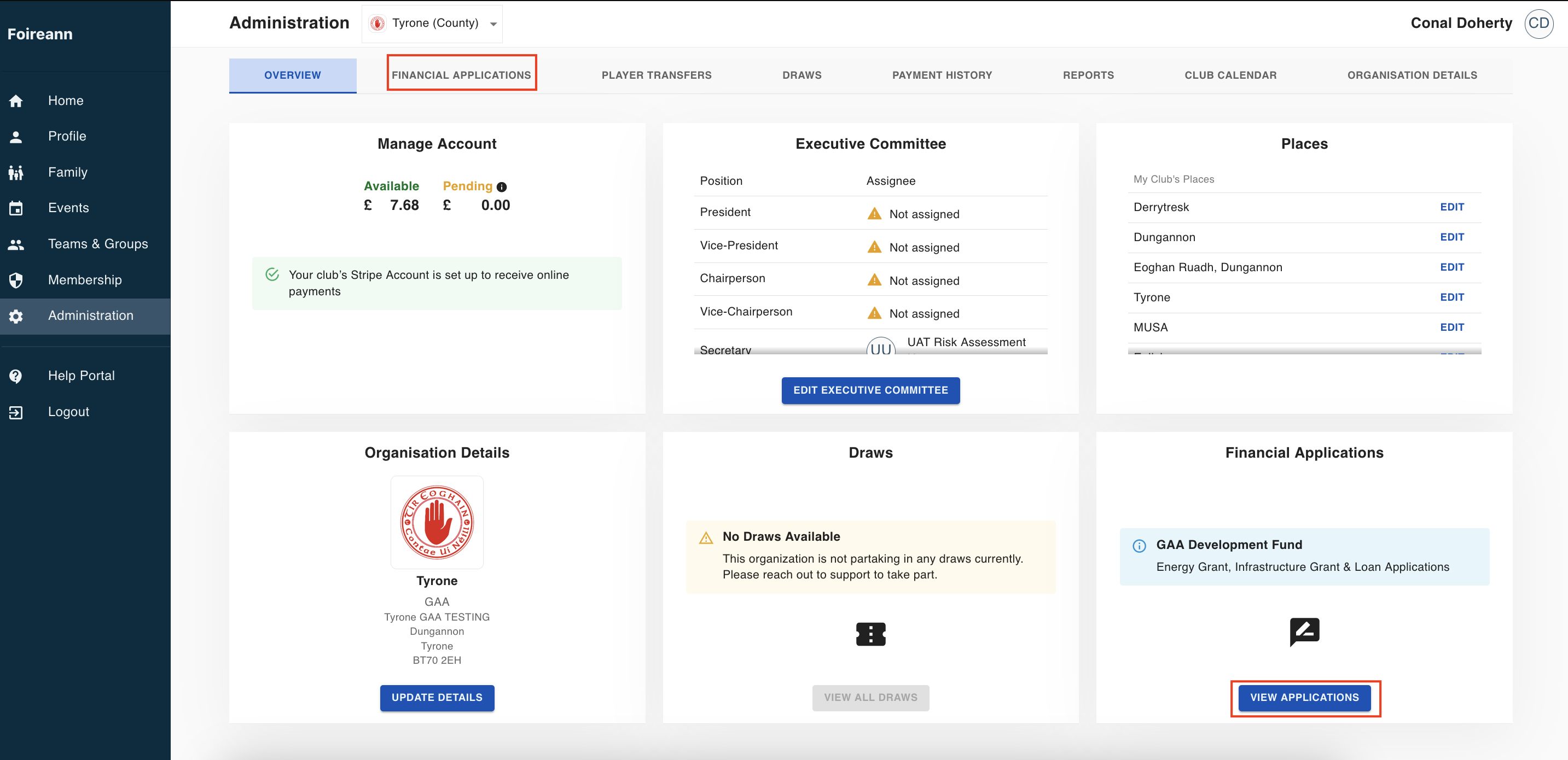This screenshot has height=760, width=1568.
Task: Open the Draws tab
Action: pos(802,75)
